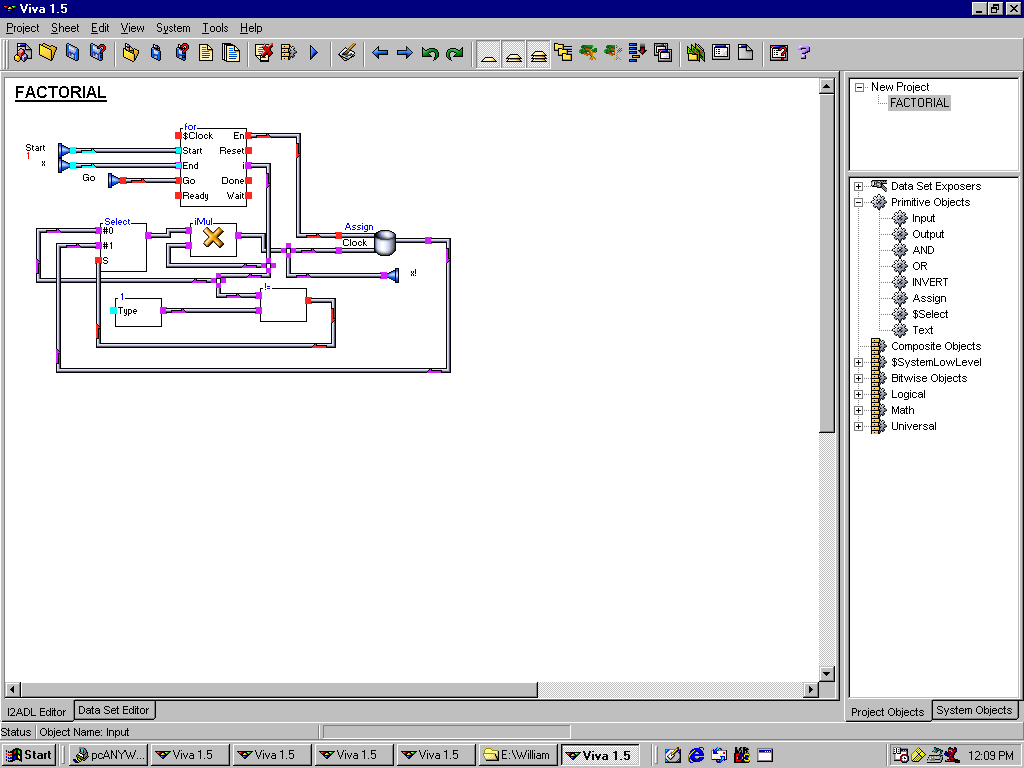Click the iMul multiply block on canvas

[x=213, y=238]
